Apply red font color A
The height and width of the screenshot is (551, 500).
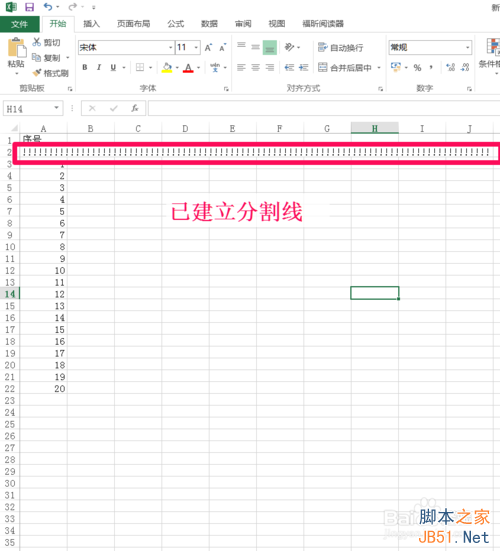pyautogui.click(x=188, y=67)
